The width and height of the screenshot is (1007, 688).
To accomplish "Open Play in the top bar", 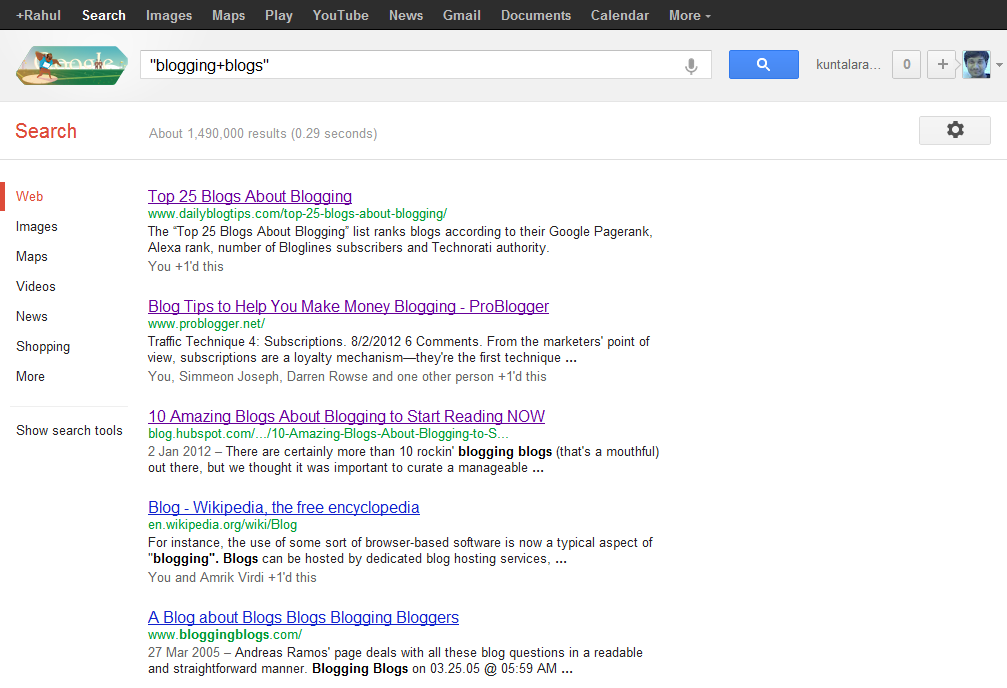I will pos(279,15).
